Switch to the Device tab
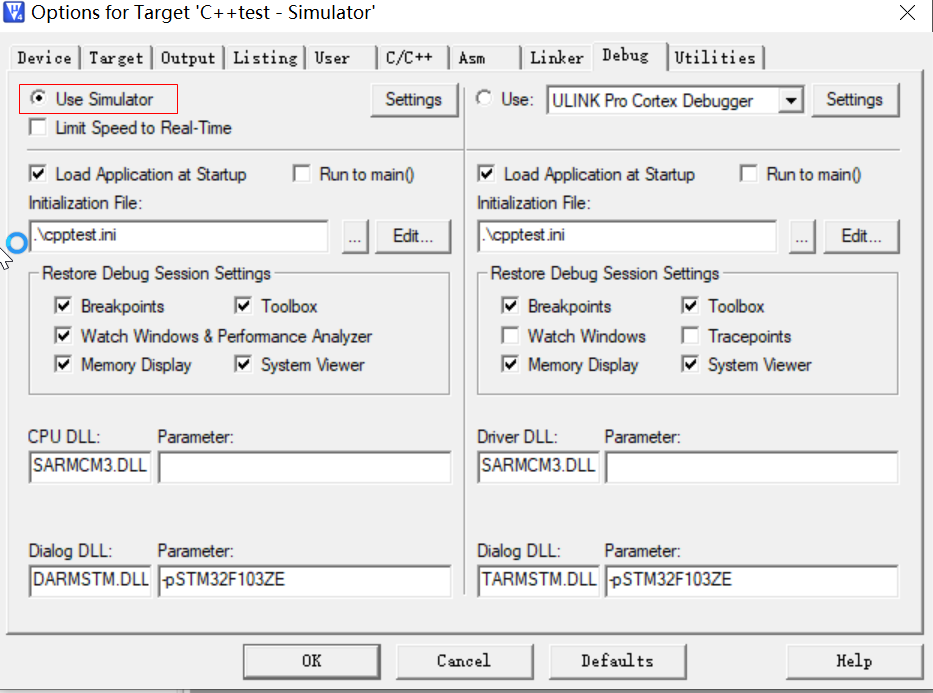 pyautogui.click(x=45, y=58)
